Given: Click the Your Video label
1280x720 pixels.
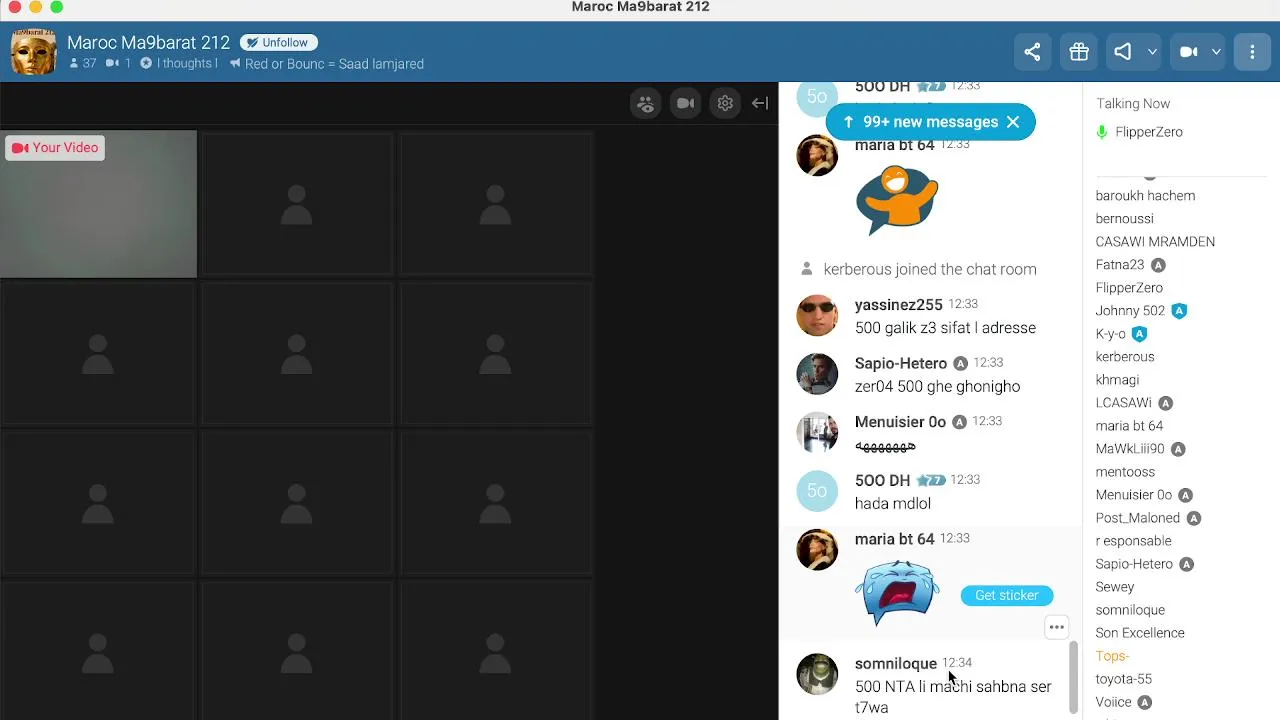Looking at the screenshot, I should [55, 148].
